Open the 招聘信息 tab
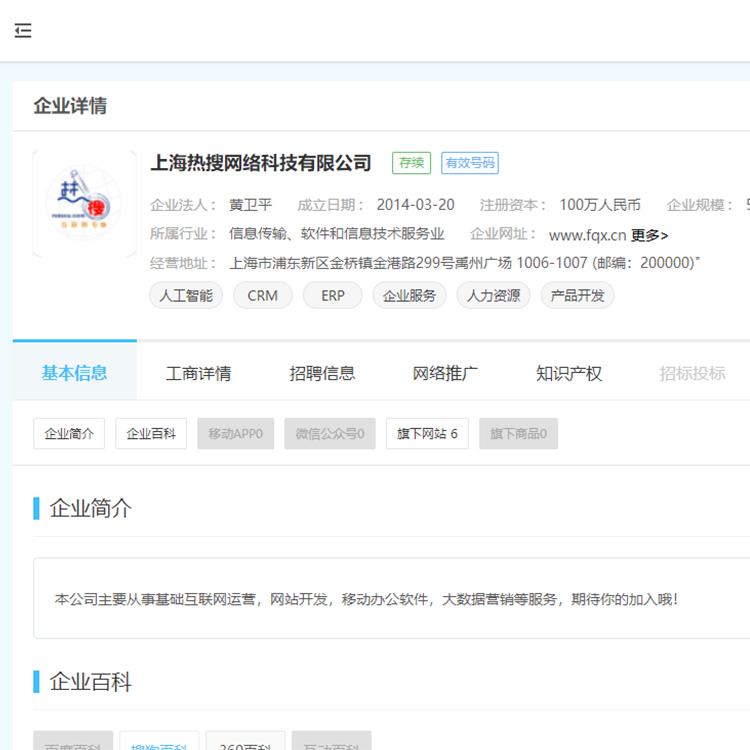This screenshot has width=750, height=750. tap(322, 373)
